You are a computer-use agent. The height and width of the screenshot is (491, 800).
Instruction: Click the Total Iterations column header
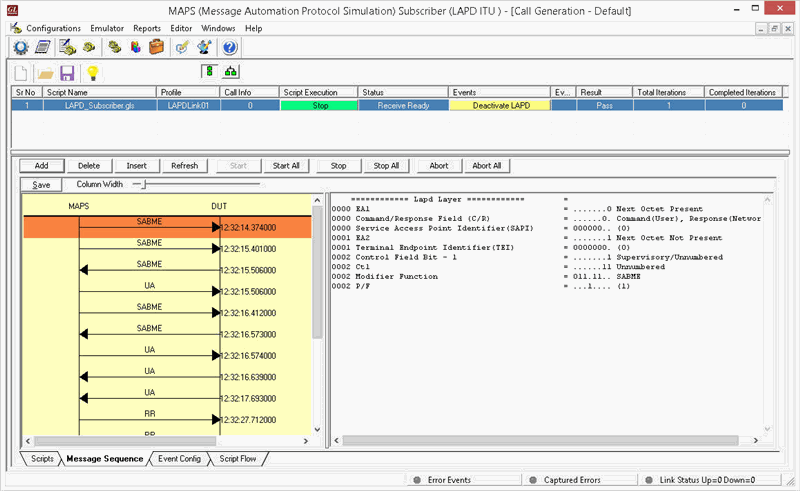point(669,92)
